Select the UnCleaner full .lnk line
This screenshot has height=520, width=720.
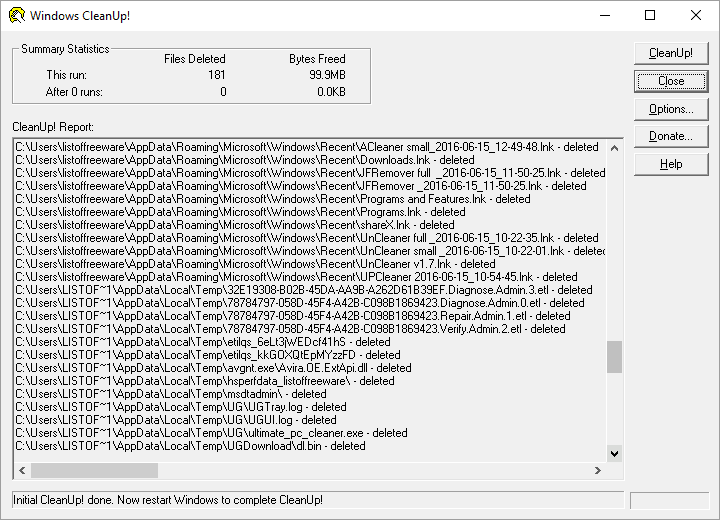[307, 238]
